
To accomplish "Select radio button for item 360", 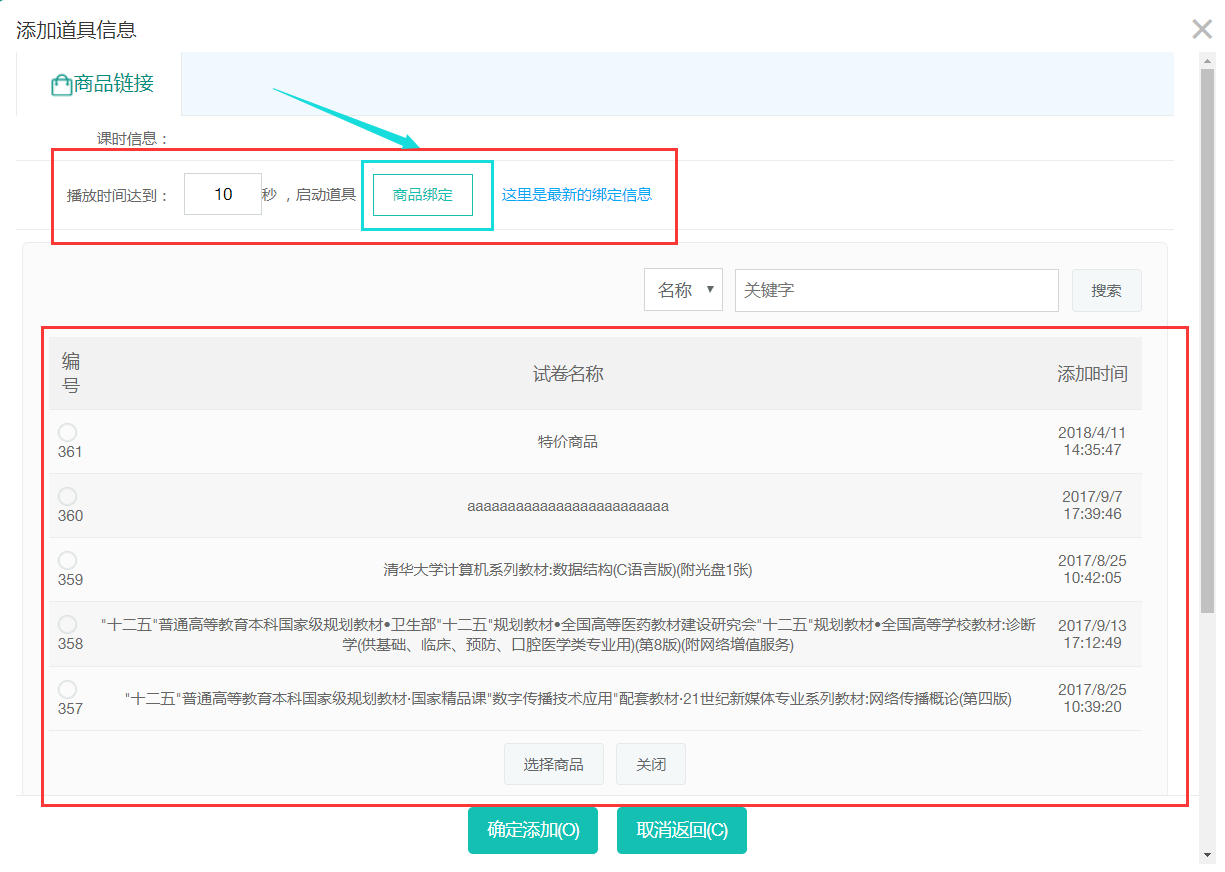I will click(x=67, y=496).
